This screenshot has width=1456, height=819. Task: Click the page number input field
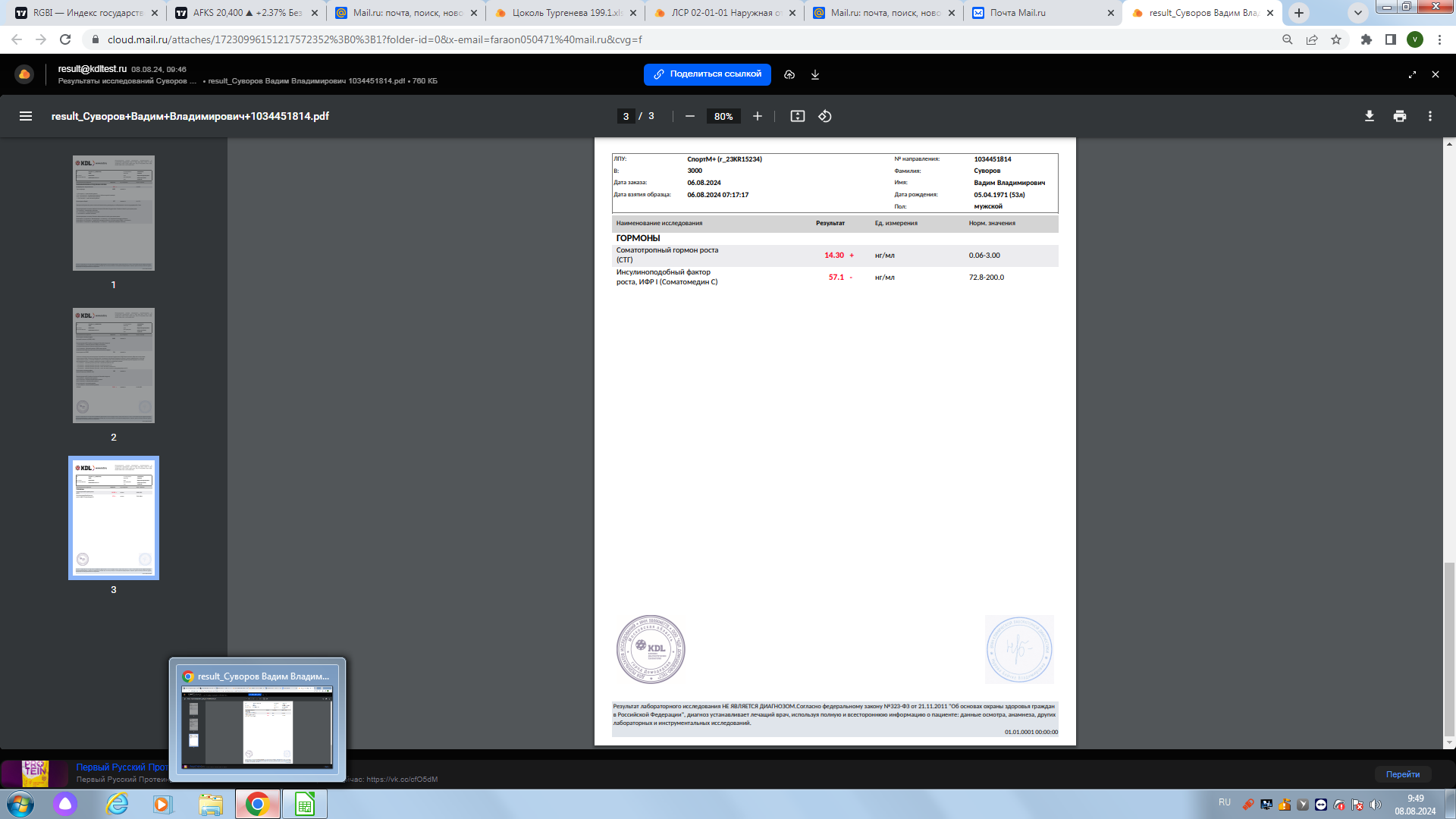[x=626, y=116]
